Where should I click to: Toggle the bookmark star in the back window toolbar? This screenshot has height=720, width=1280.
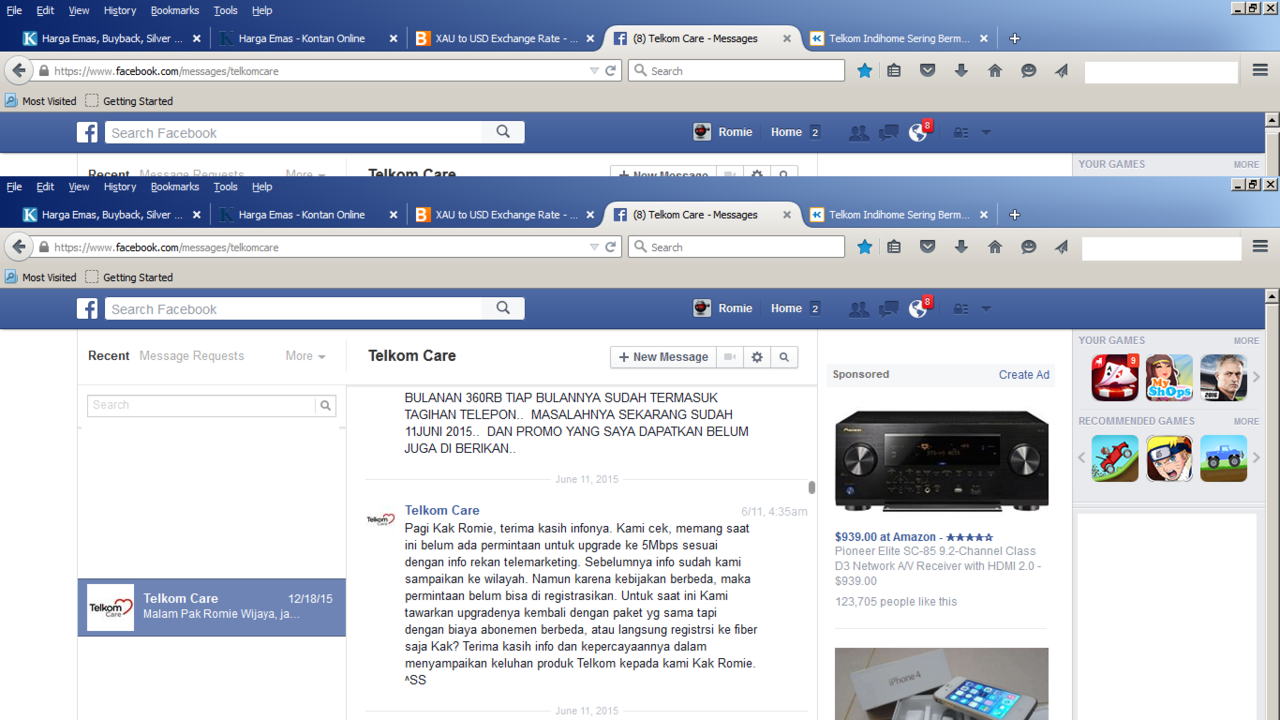tap(865, 71)
